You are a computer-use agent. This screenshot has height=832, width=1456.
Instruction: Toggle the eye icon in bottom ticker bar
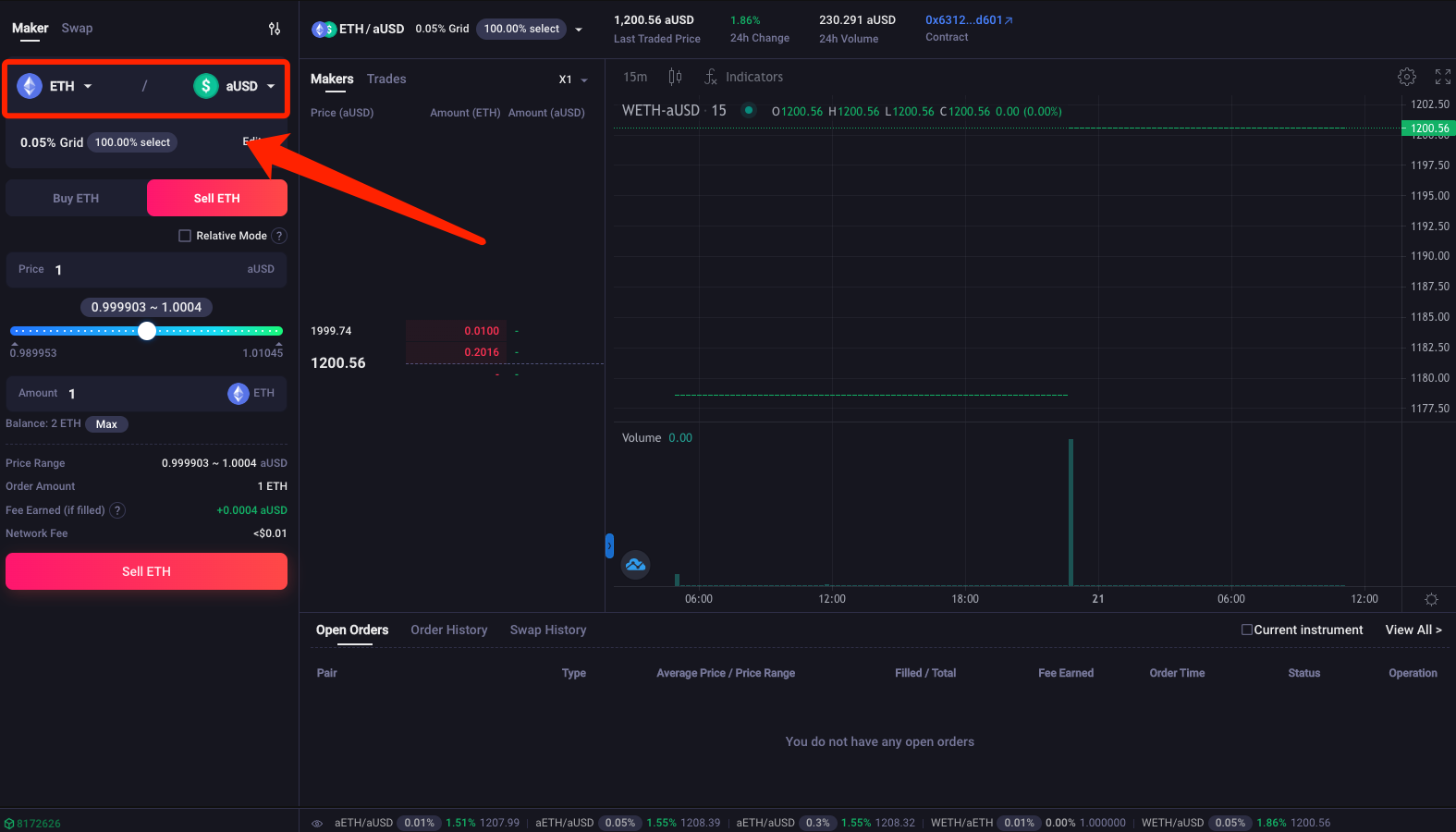point(317,823)
